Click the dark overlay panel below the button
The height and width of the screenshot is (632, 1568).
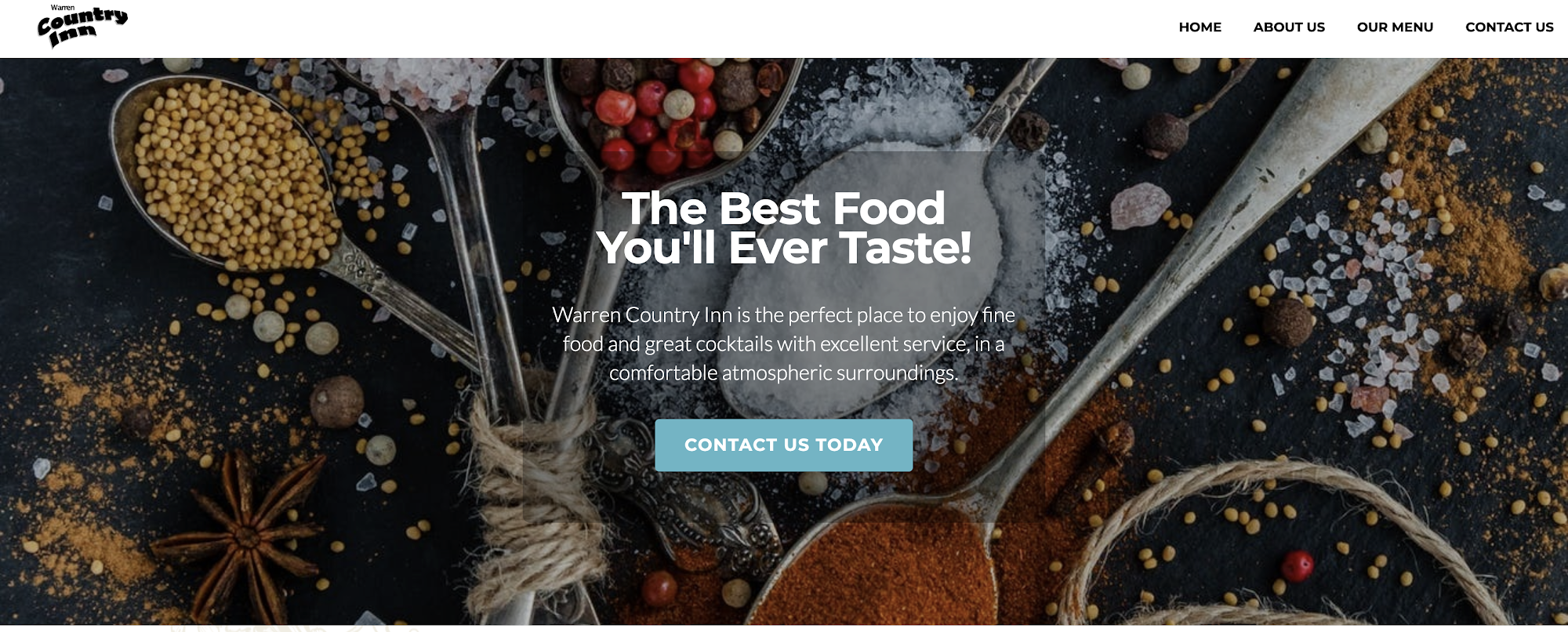[x=783, y=496]
